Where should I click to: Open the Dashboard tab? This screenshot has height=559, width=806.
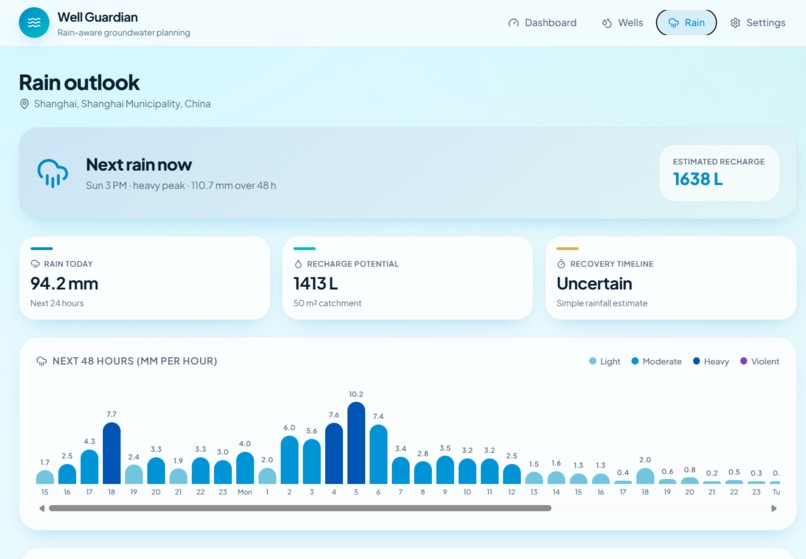(542, 23)
